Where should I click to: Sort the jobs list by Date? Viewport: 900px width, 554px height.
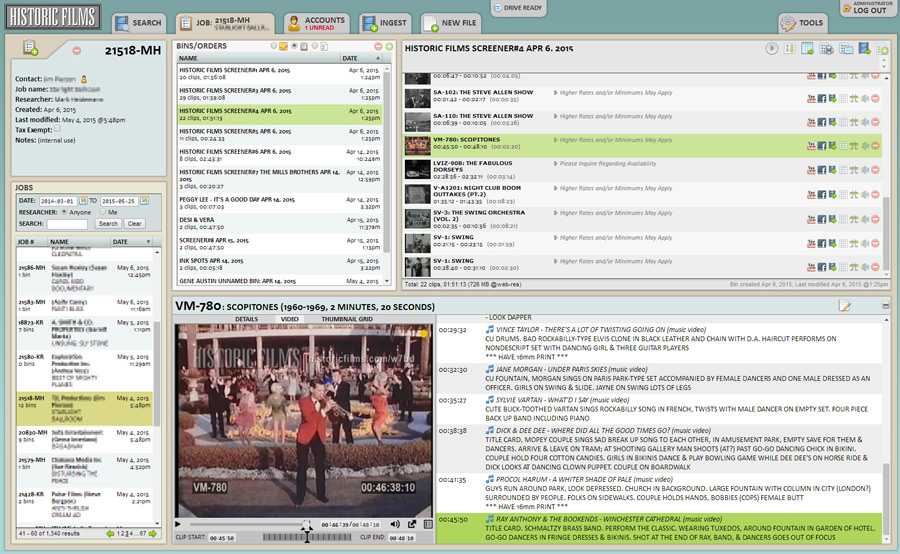(x=131, y=242)
